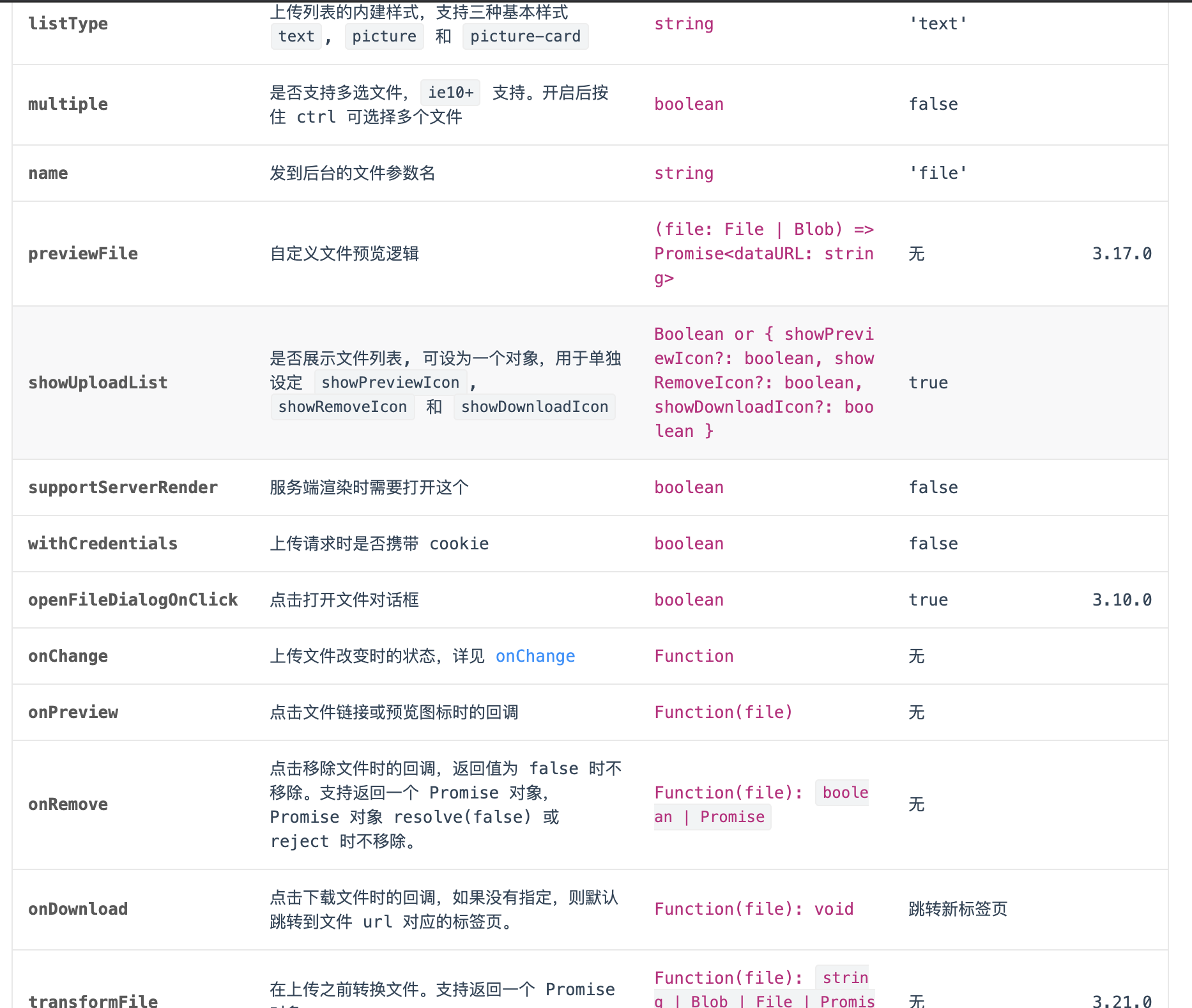Click the onRemove property name
1192x1008 pixels.
click(x=68, y=804)
